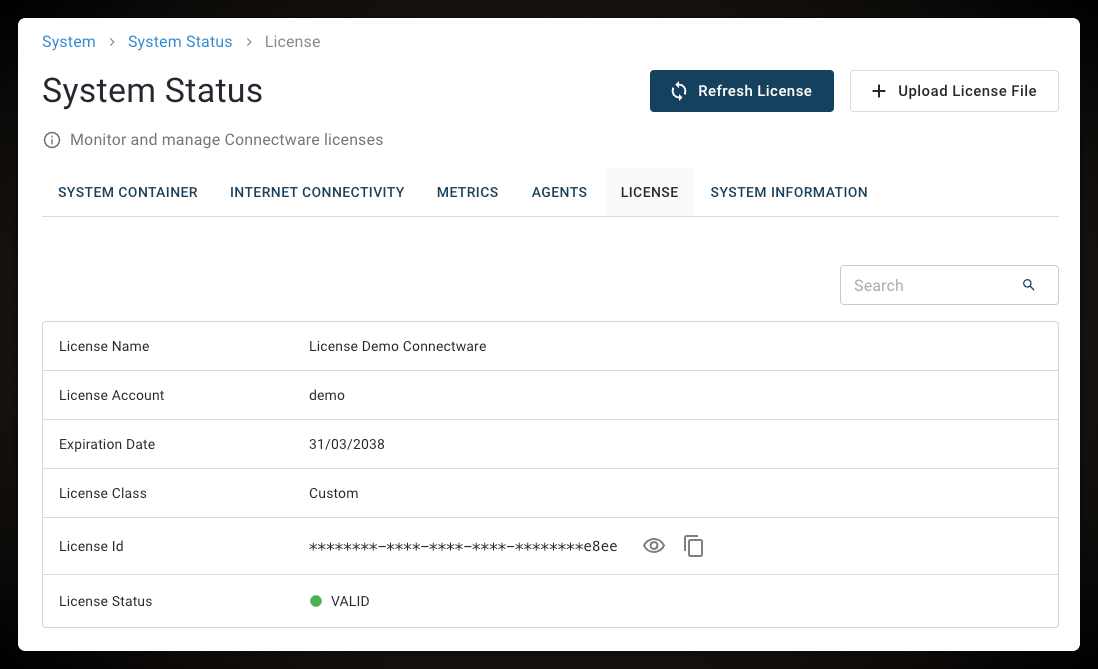Click the magnifier icon in search box

tap(1028, 285)
